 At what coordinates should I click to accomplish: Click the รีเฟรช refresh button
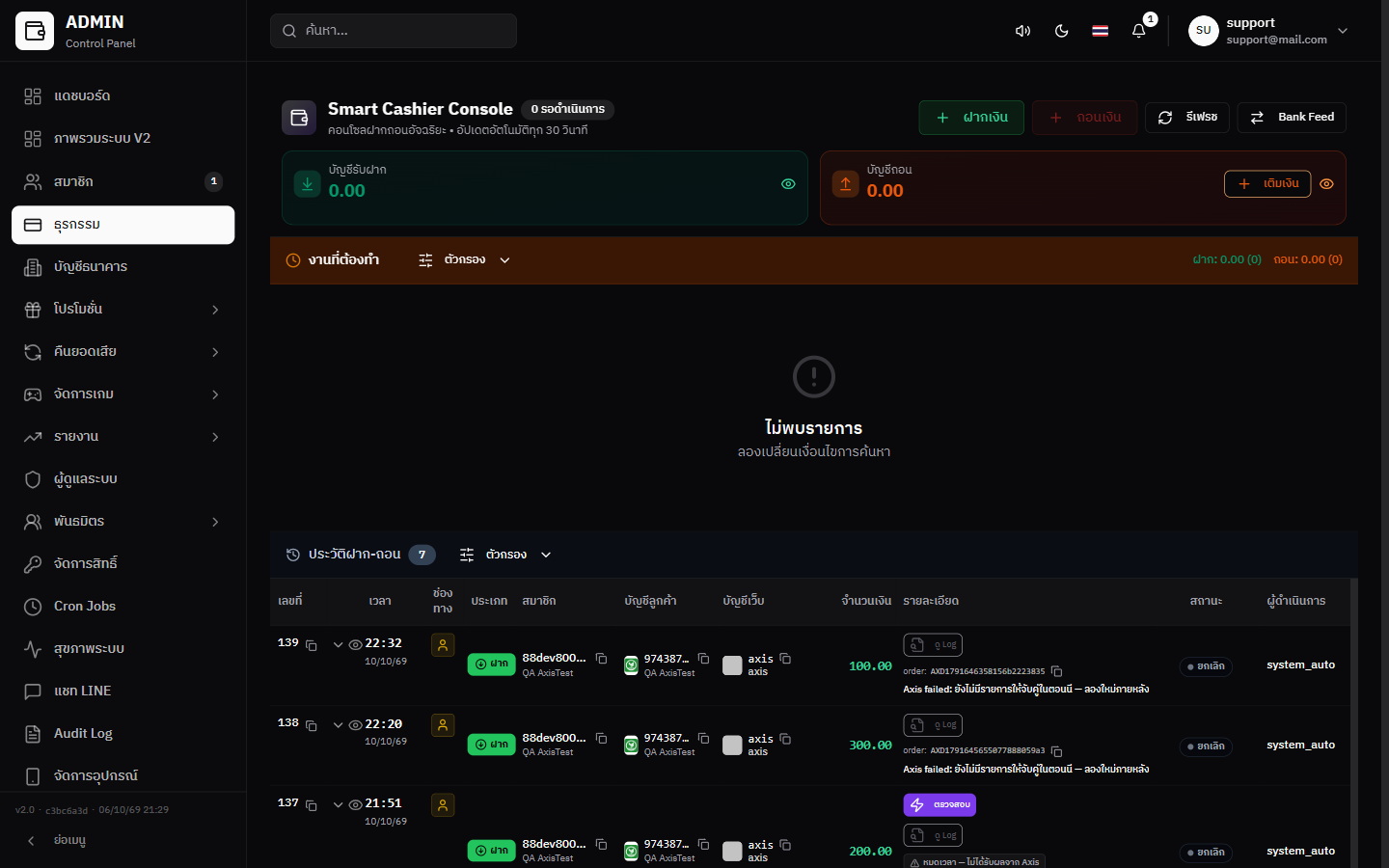1187,118
